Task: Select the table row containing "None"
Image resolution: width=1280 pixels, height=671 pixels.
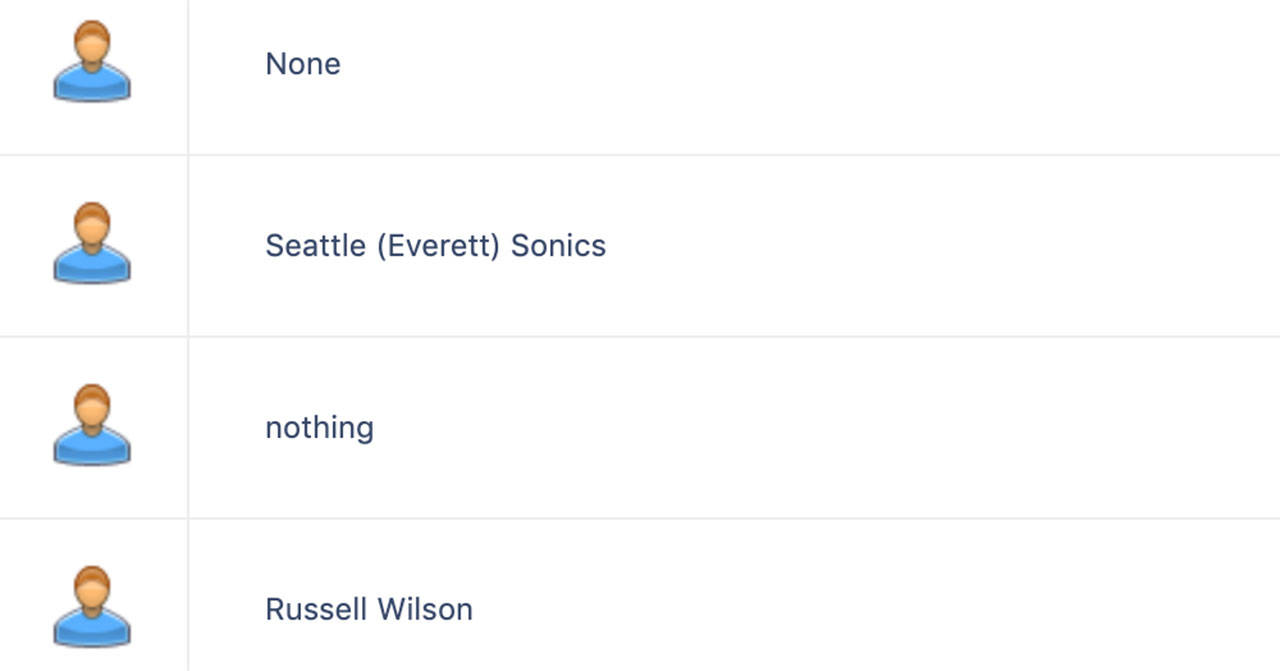Action: [640, 77]
